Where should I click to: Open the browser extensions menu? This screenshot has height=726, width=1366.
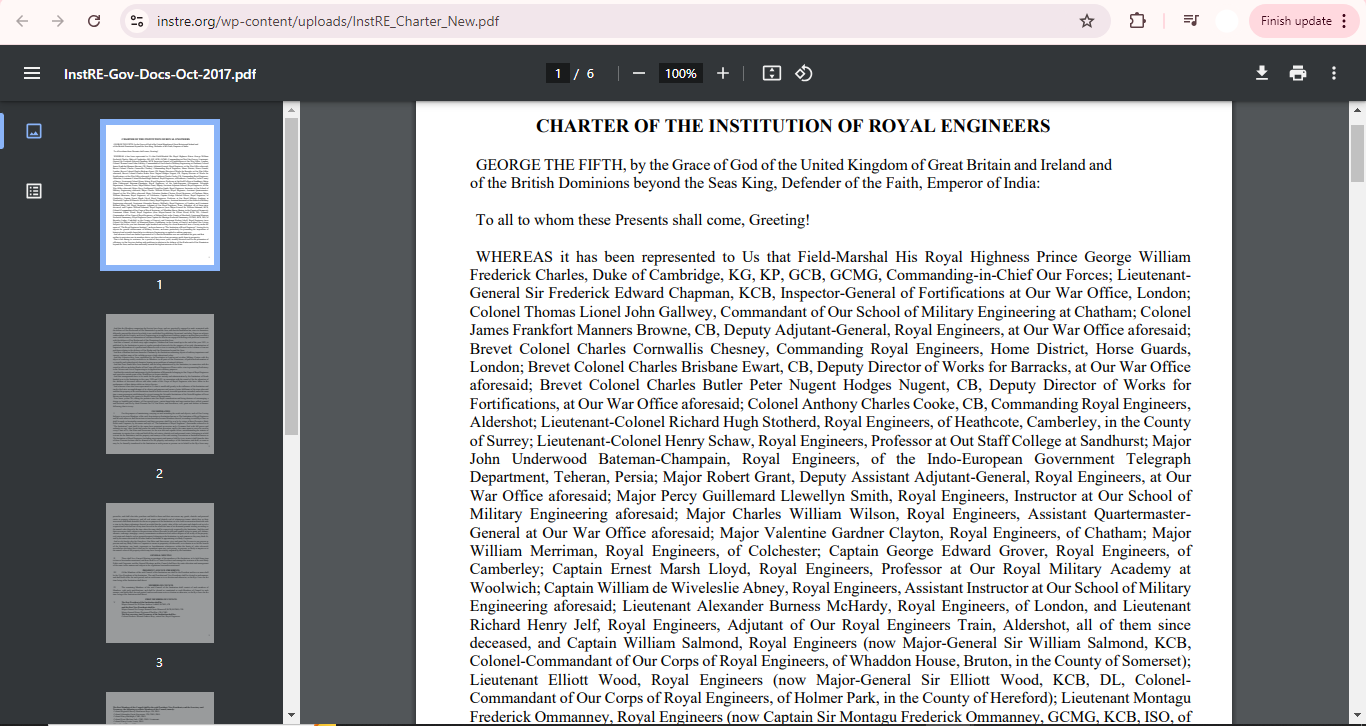[1137, 21]
